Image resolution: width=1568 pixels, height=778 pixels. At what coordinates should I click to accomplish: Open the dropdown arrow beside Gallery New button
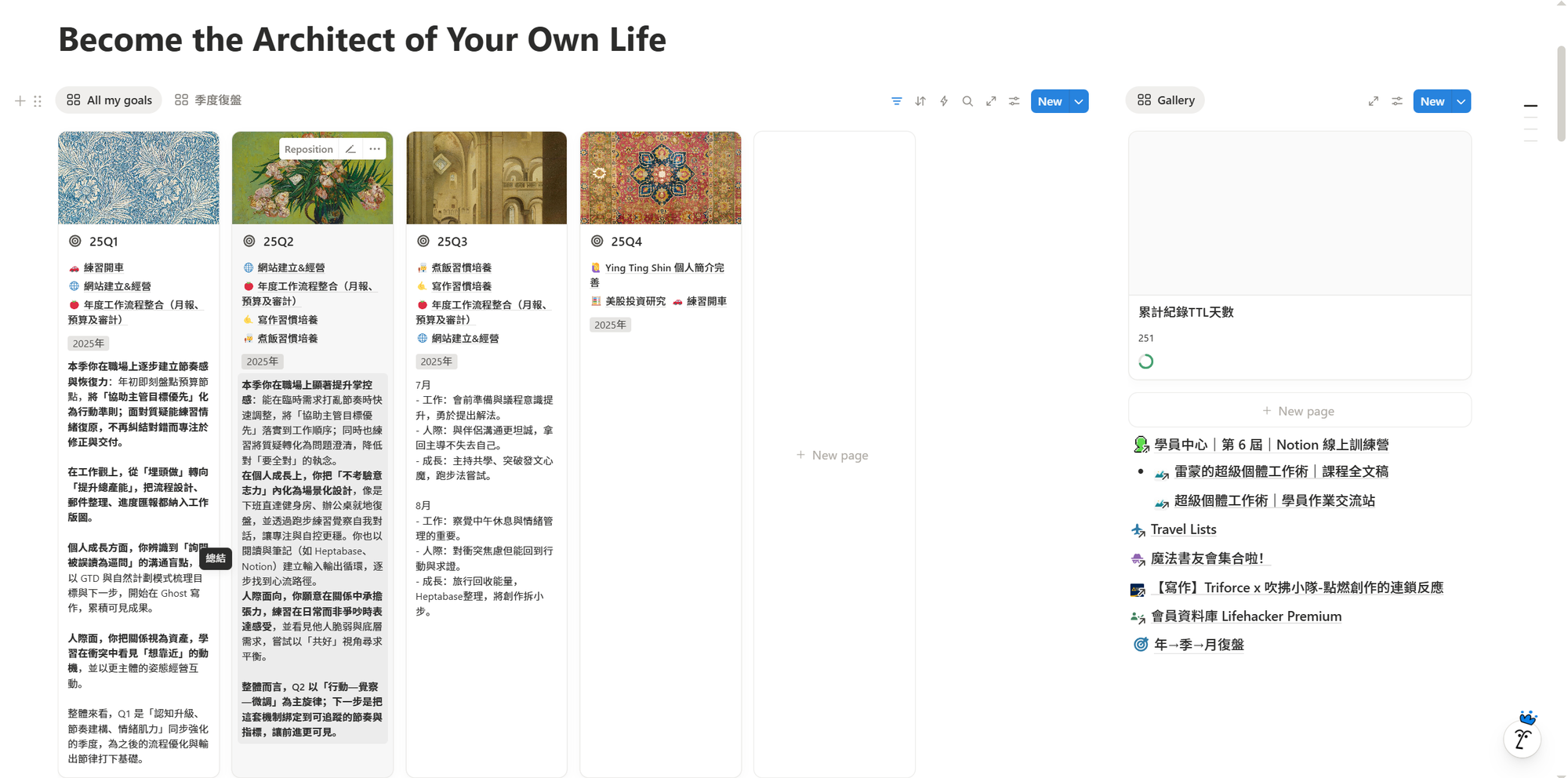tap(1461, 101)
